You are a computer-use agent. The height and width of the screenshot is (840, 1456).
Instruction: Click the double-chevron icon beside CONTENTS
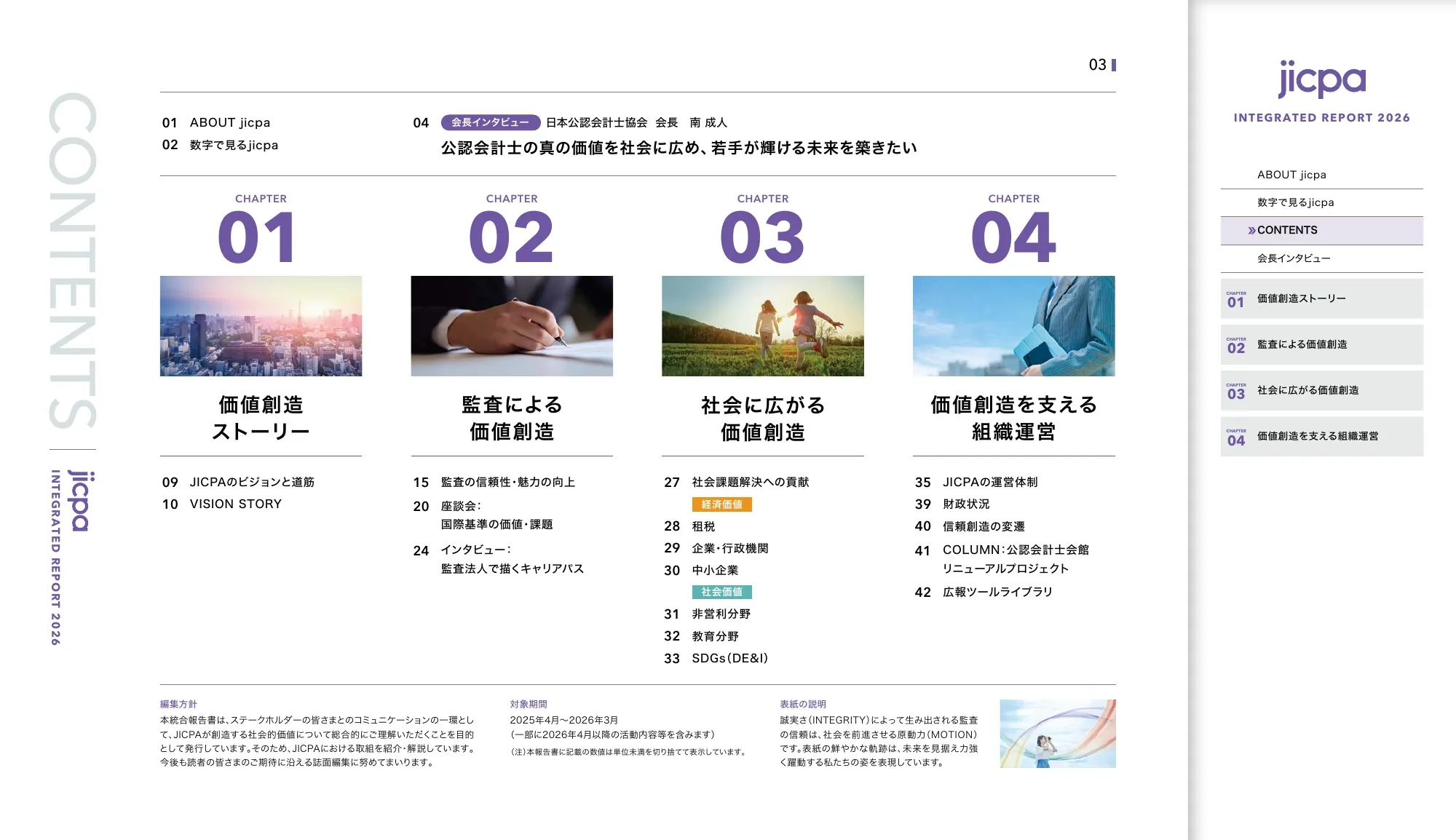click(1251, 231)
